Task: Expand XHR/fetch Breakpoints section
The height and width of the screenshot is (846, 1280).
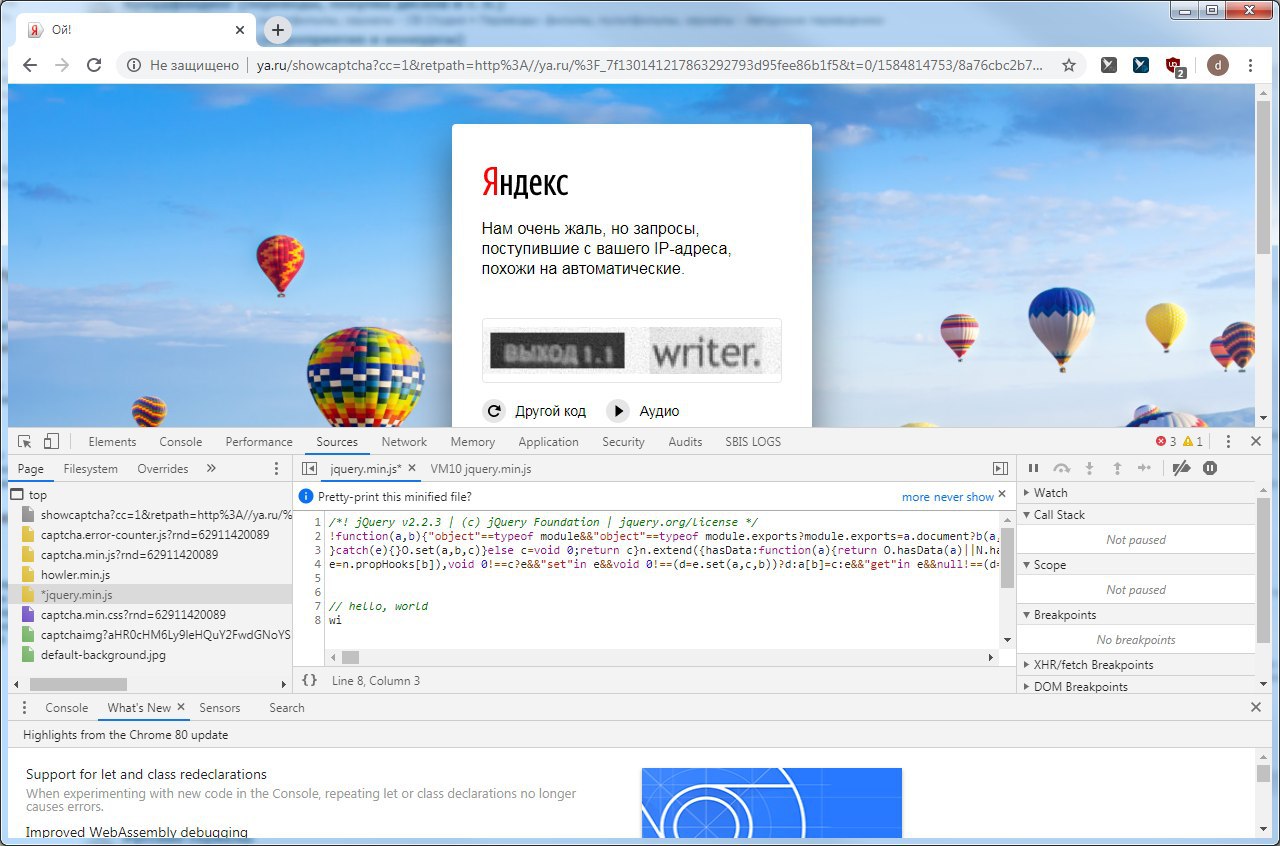Action: coord(1137,664)
